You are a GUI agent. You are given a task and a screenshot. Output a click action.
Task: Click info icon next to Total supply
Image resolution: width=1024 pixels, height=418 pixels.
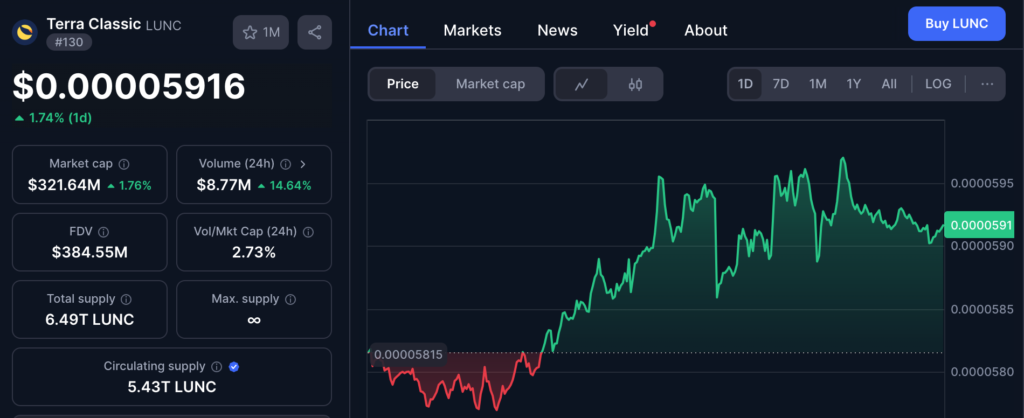click(x=125, y=299)
